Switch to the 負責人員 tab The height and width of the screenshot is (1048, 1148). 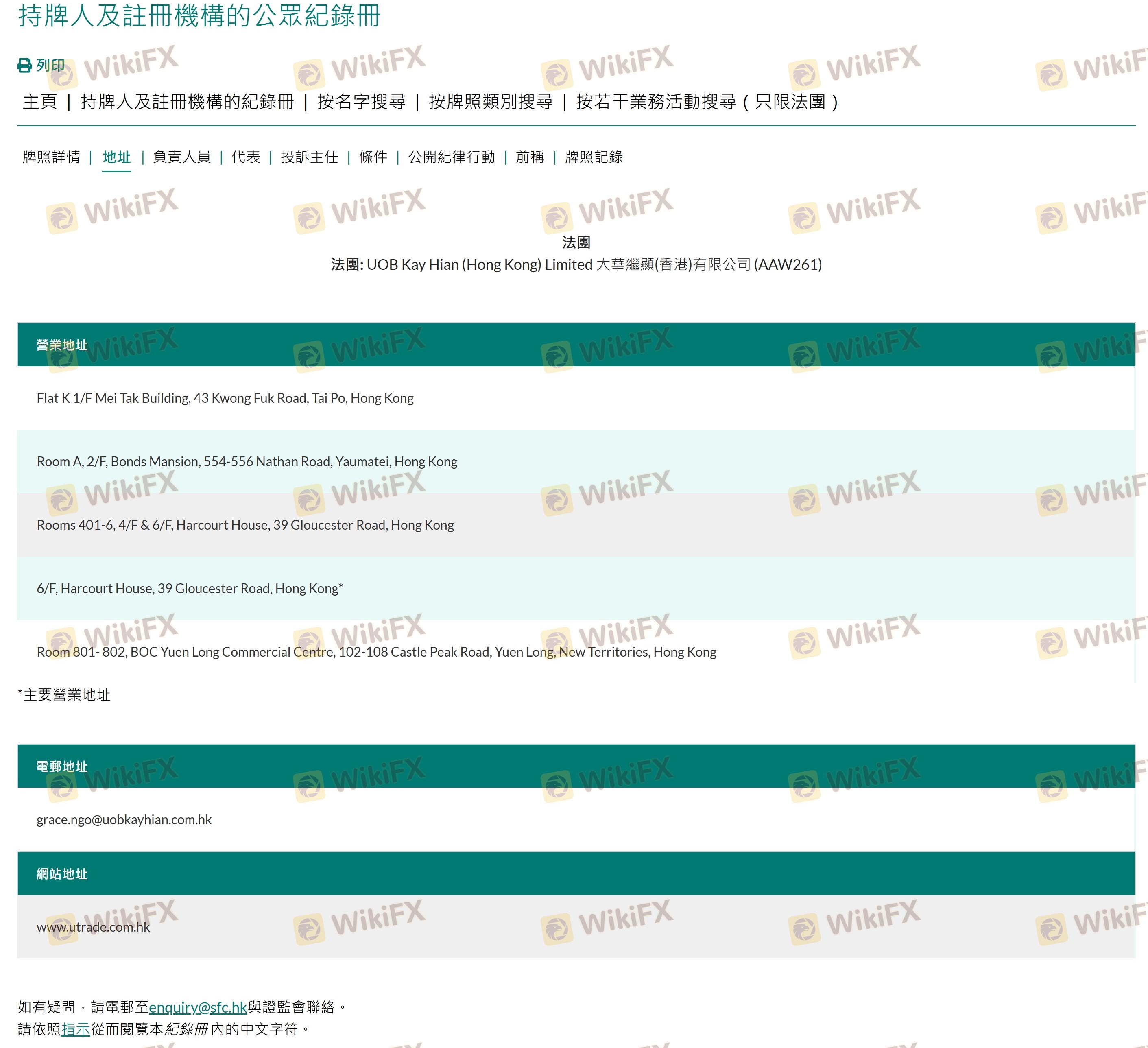click(182, 157)
